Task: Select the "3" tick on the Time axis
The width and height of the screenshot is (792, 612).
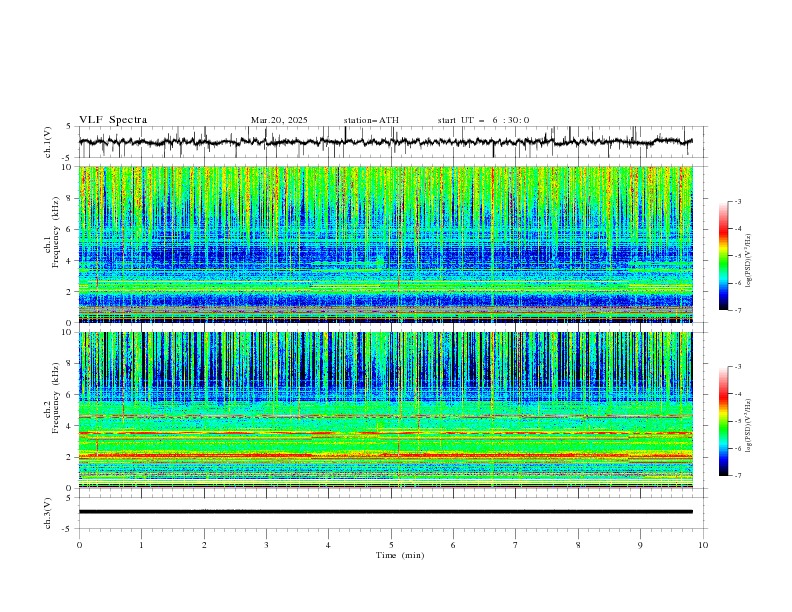Action: coord(266,545)
